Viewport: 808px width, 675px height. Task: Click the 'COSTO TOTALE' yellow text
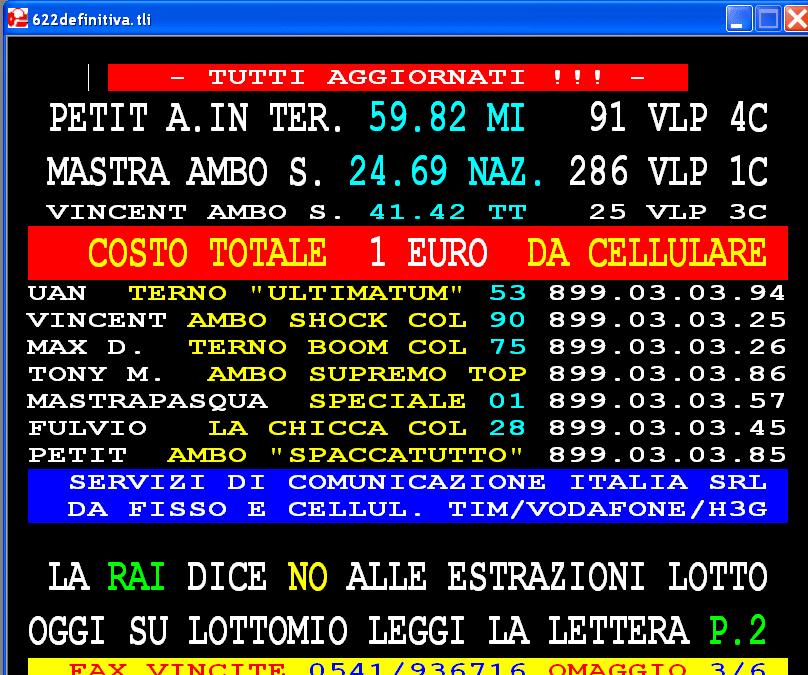pos(207,252)
